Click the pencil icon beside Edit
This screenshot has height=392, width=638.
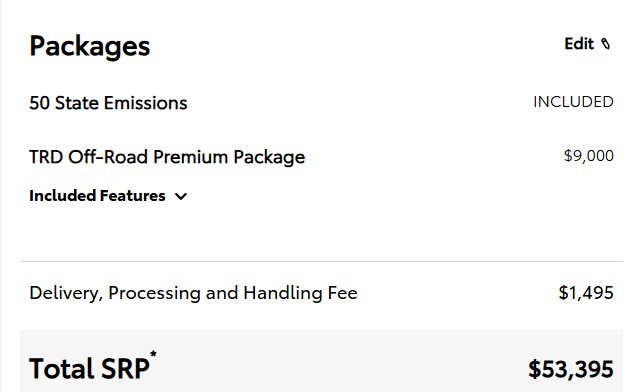tap(605, 44)
